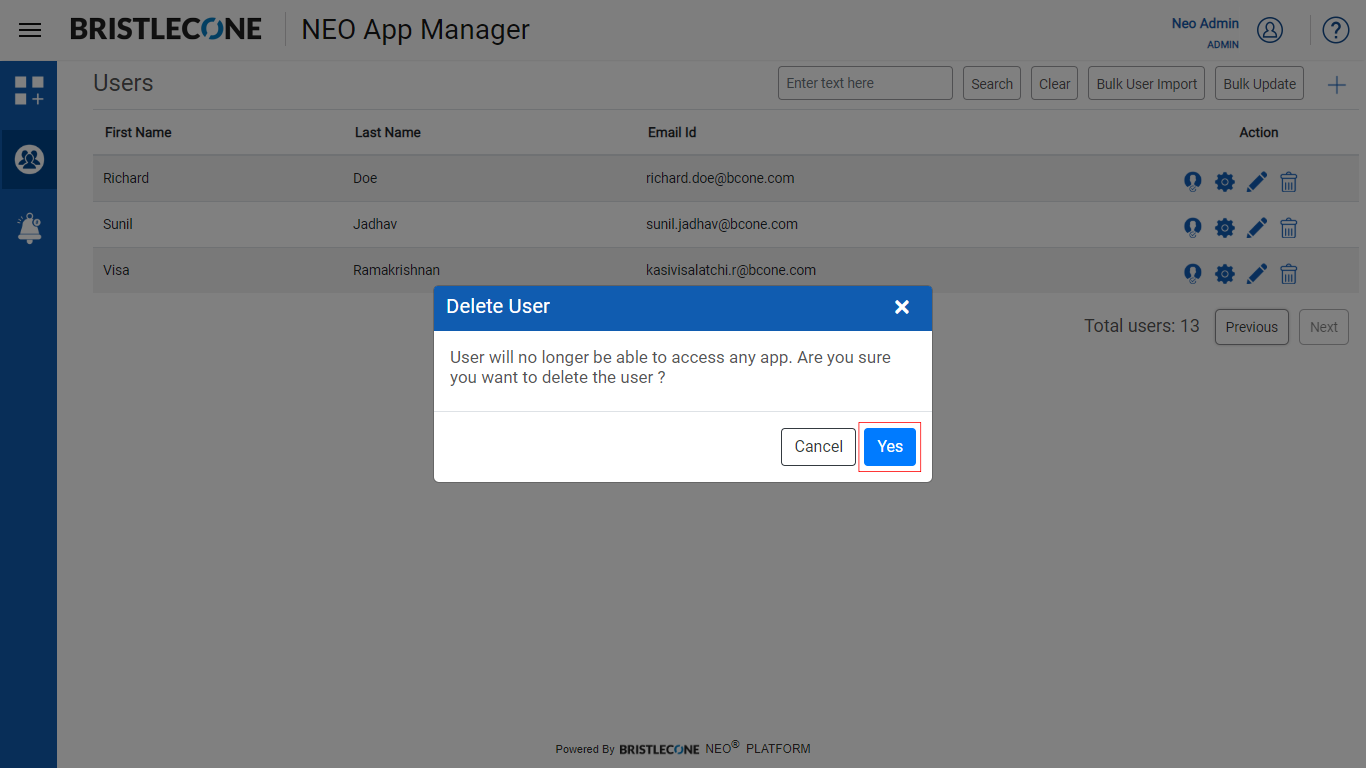Open the hamburger navigation menu

(x=30, y=30)
